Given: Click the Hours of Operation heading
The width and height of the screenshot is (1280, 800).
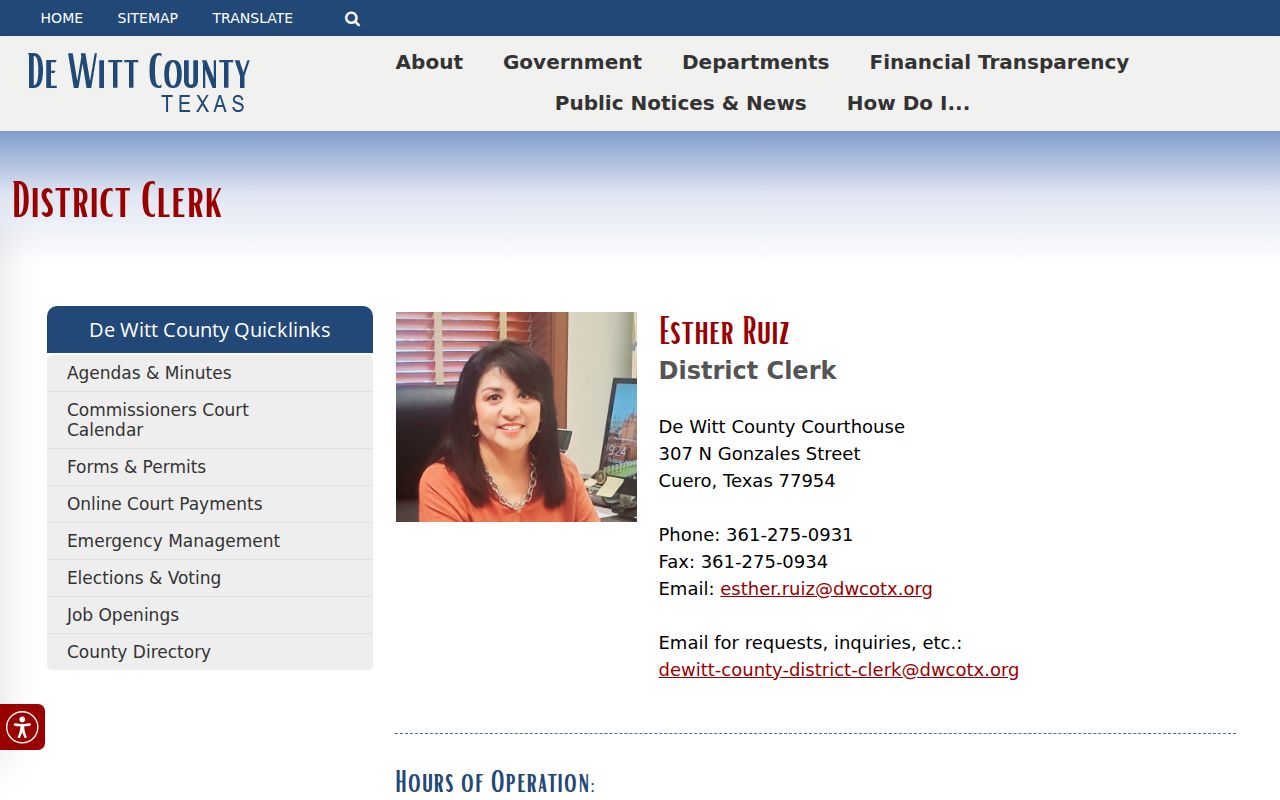Looking at the screenshot, I should click(x=495, y=781).
